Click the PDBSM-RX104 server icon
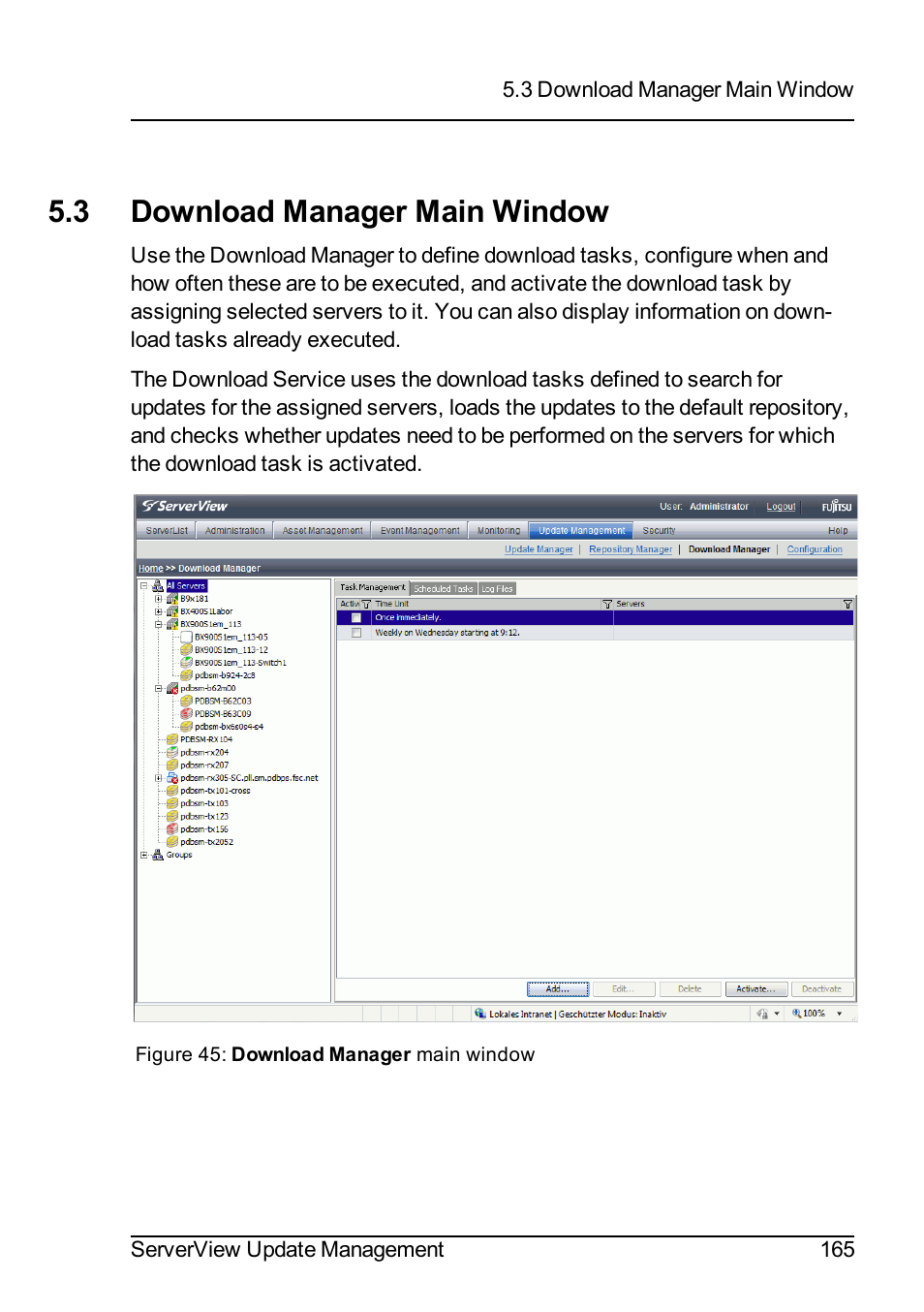924x1312 pixels. pos(172,739)
